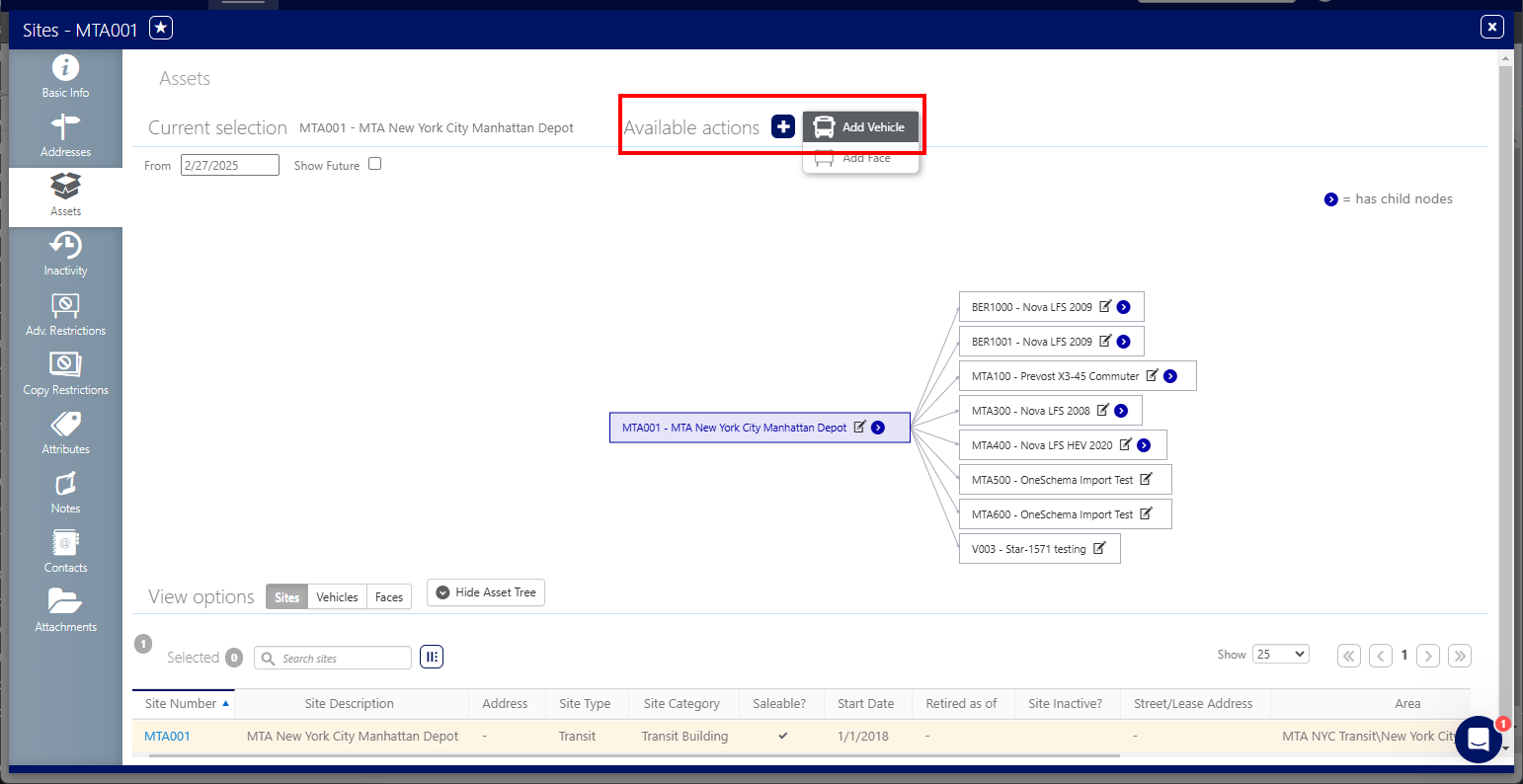This screenshot has width=1523, height=784.
Task: Select Add Vehicle from actions menu
Action: click(x=861, y=127)
